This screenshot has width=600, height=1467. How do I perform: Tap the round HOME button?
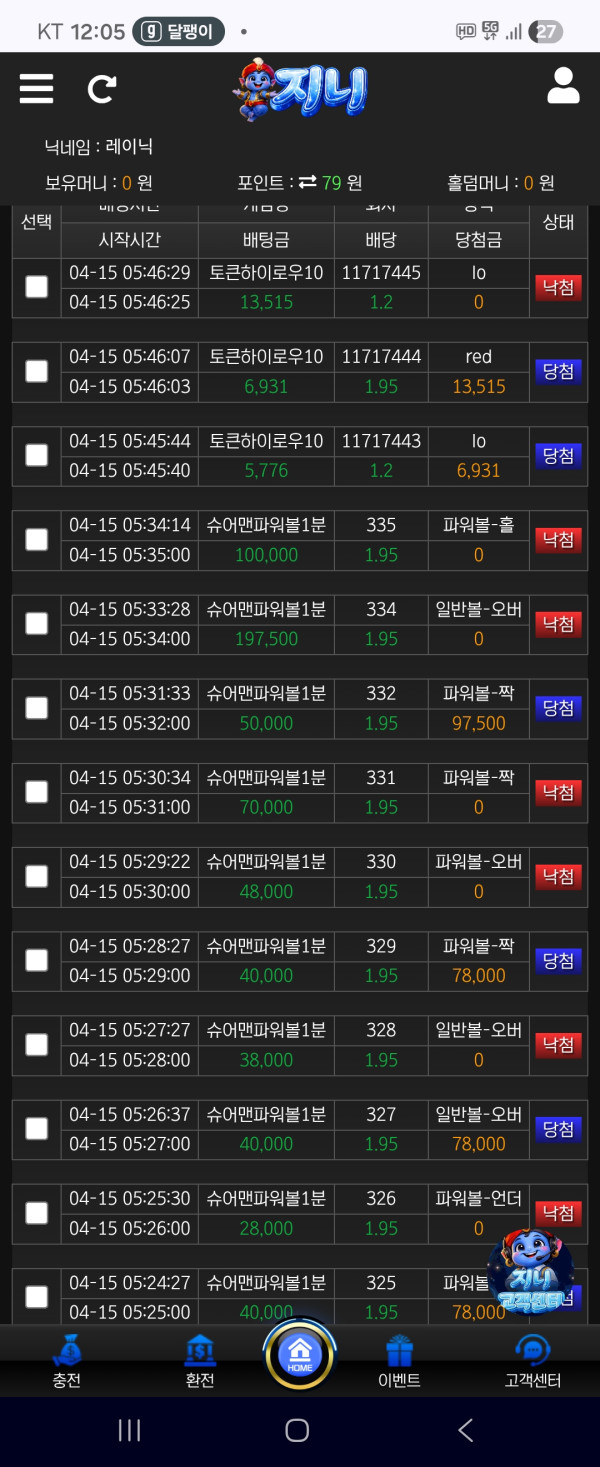pos(300,1354)
